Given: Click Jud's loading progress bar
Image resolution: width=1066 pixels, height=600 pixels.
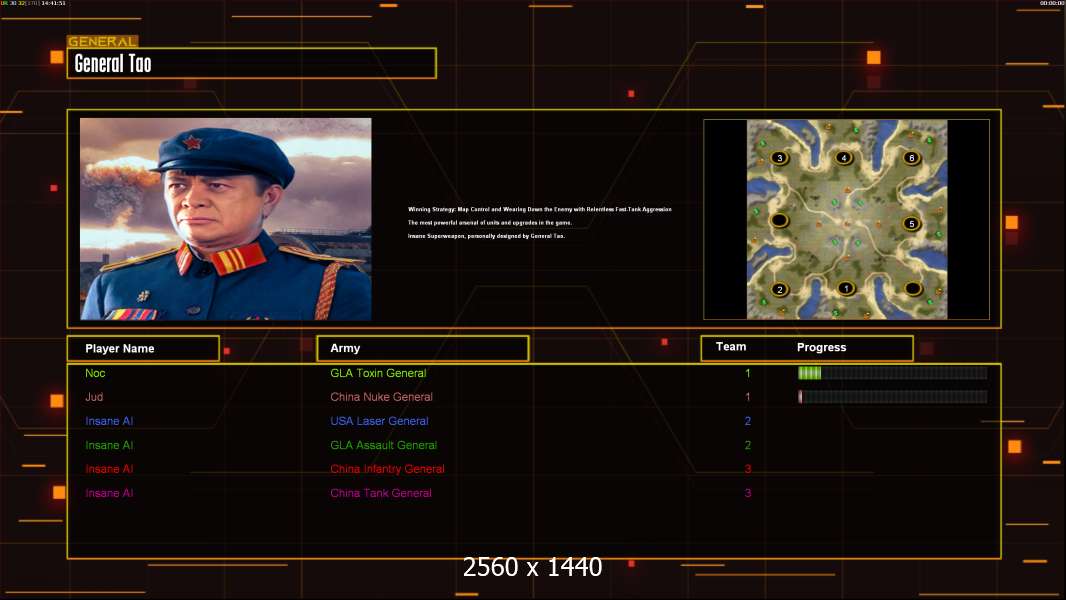Looking at the screenshot, I should [892, 396].
